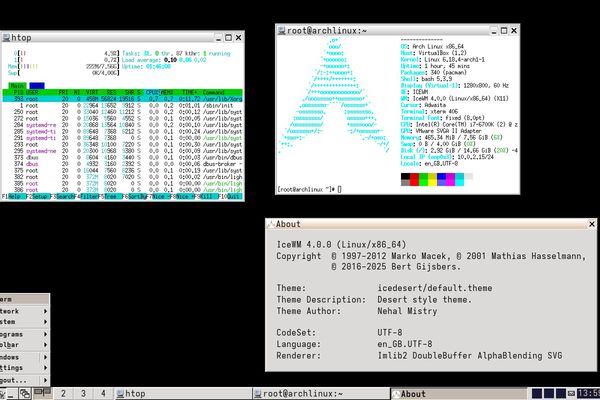Image resolution: width=600 pixels, height=400 pixels.
Task: Click the 'Load average' line in htop
Action: point(164,60)
